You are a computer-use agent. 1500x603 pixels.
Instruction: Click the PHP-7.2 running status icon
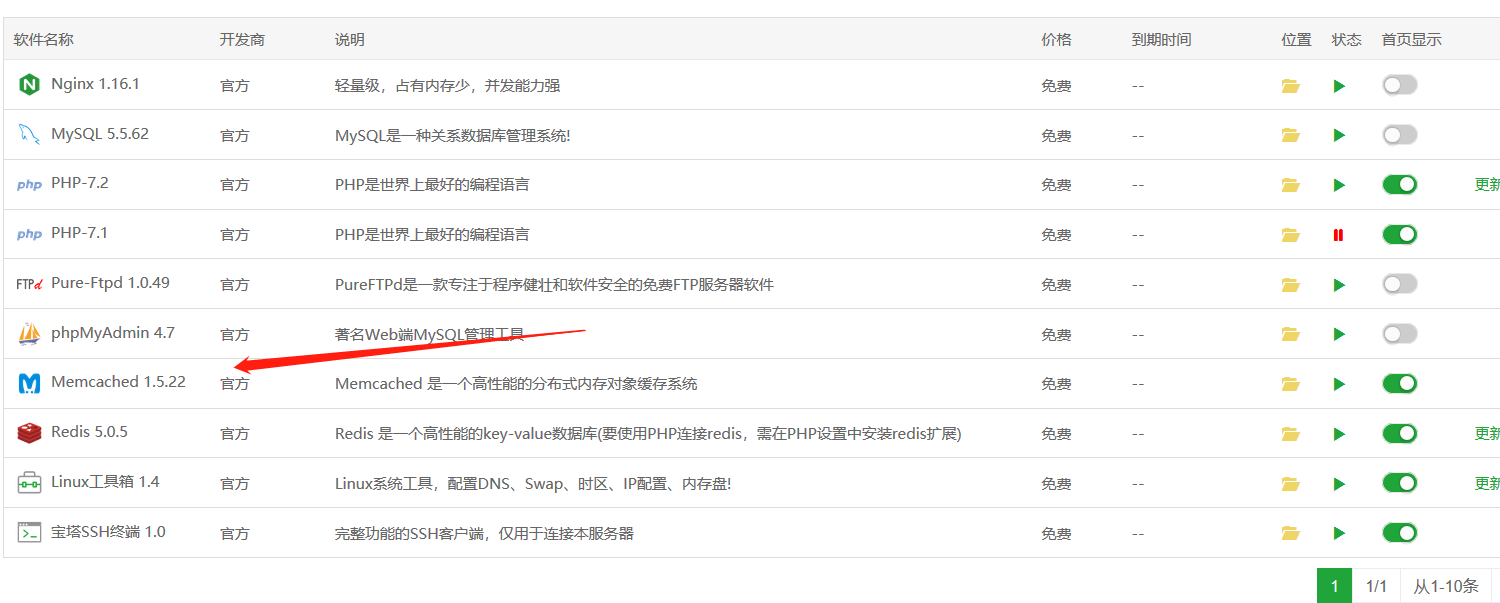(1339, 185)
